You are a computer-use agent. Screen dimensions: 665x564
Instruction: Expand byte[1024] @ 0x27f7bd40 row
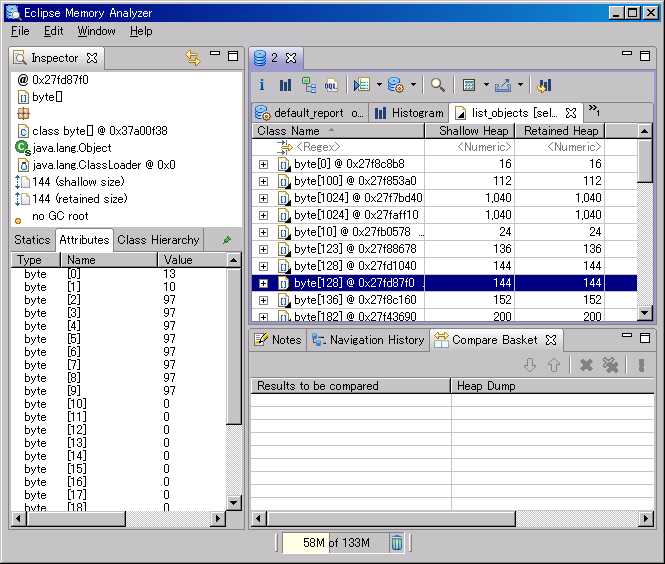coord(263,198)
